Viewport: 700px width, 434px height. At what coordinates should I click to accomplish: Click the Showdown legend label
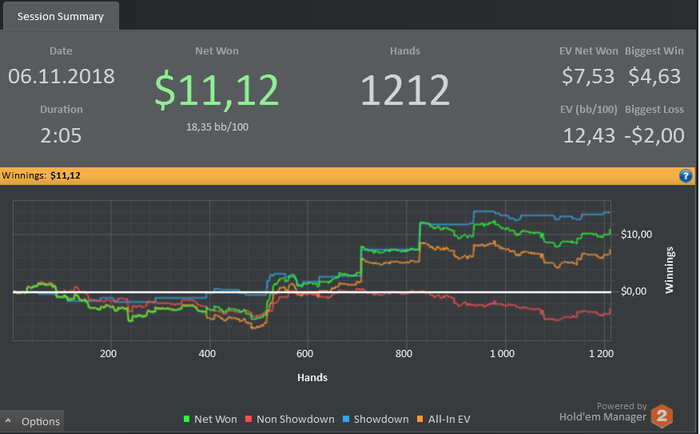(381, 419)
